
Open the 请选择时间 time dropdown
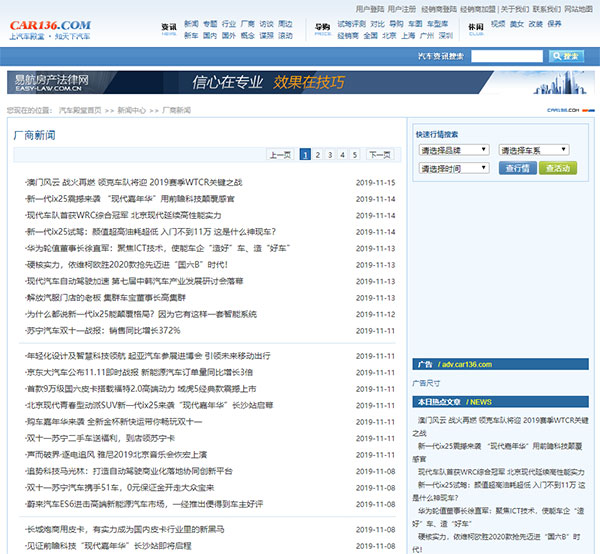tap(454, 168)
